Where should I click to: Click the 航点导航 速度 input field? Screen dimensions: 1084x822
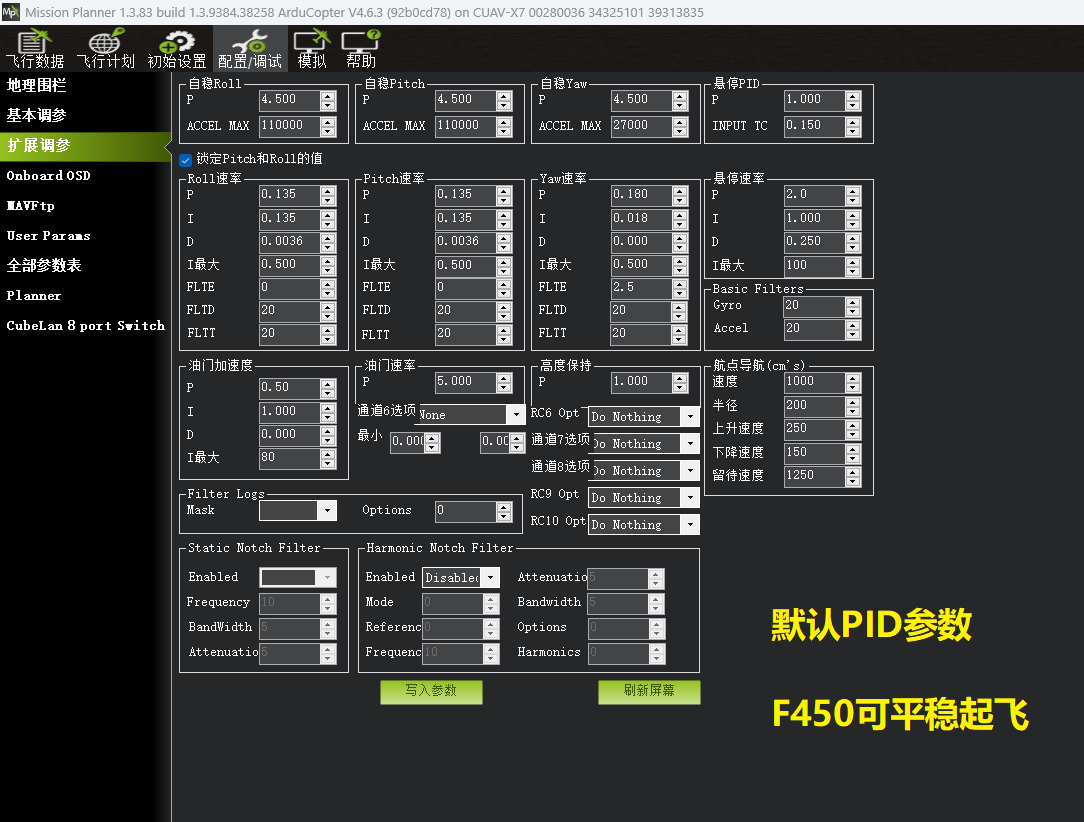pyautogui.click(x=813, y=382)
